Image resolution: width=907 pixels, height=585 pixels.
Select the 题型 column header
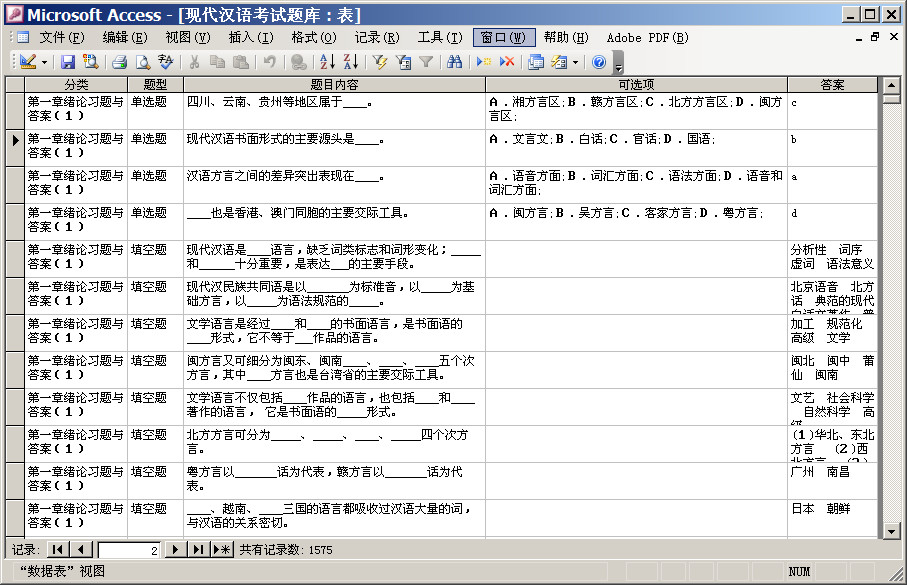point(155,84)
